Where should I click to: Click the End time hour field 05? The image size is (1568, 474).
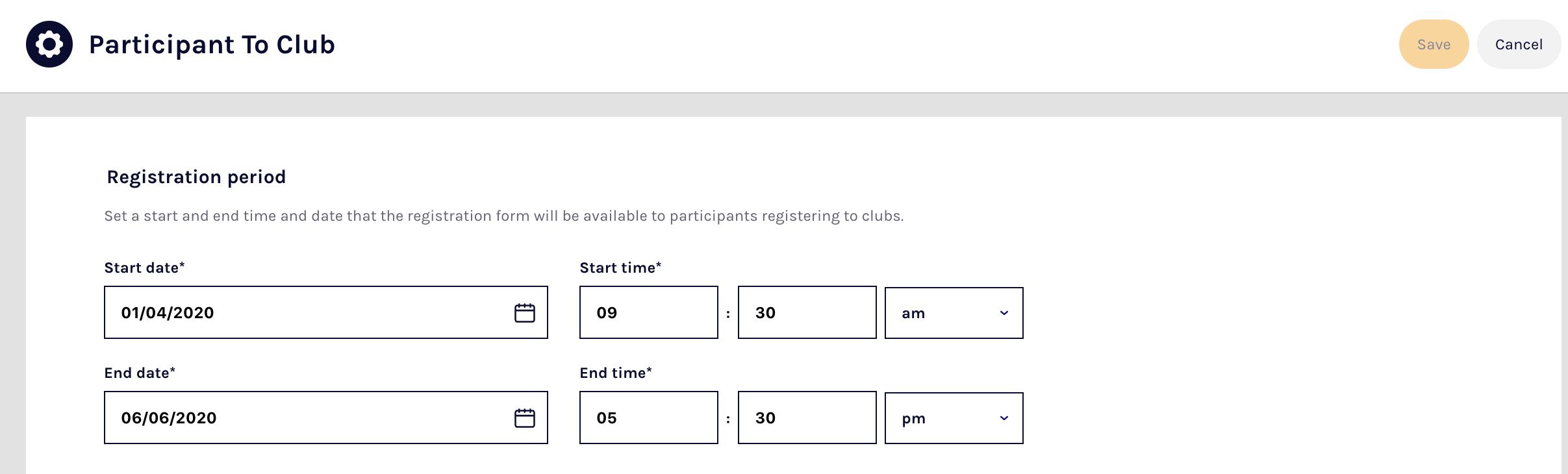pyautogui.click(x=648, y=418)
